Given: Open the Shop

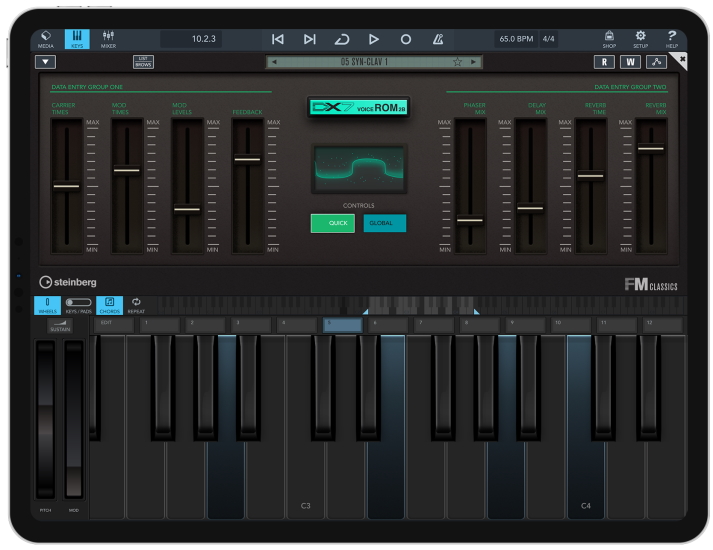Looking at the screenshot, I should (609, 38).
